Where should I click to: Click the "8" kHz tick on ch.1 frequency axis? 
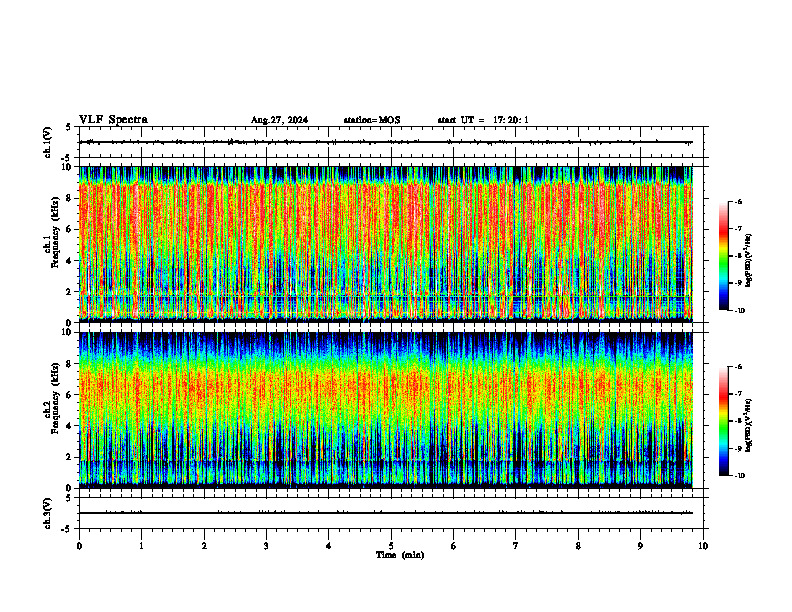[69, 198]
